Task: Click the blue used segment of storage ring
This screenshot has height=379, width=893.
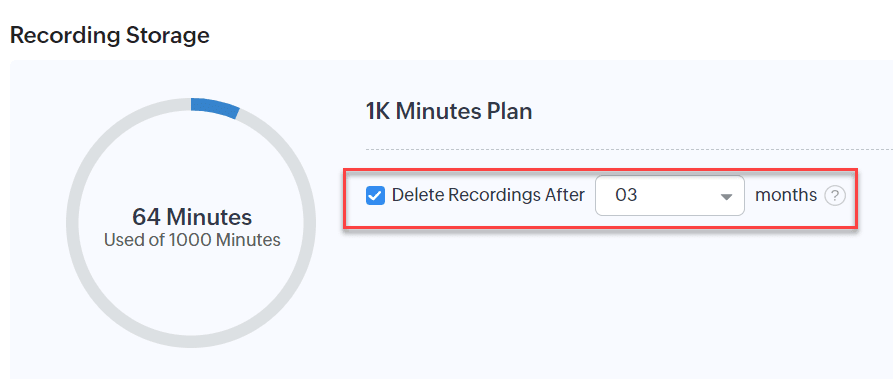Action: click(x=216, y=107)
